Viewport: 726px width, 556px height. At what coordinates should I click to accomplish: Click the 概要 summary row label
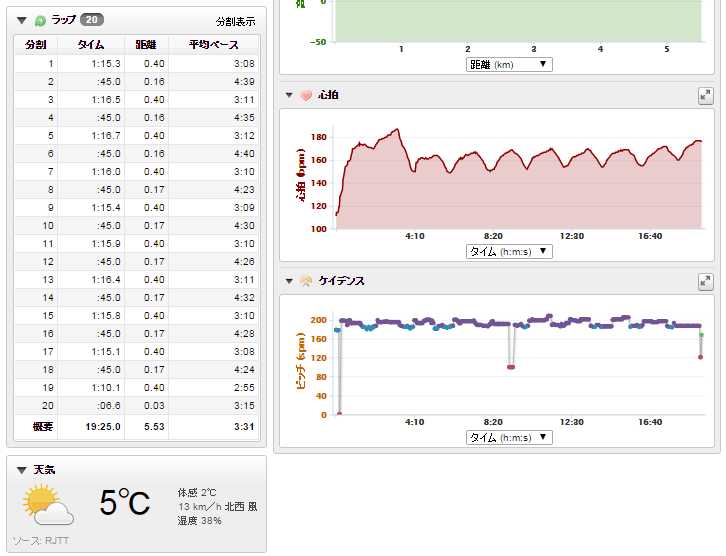43,427
